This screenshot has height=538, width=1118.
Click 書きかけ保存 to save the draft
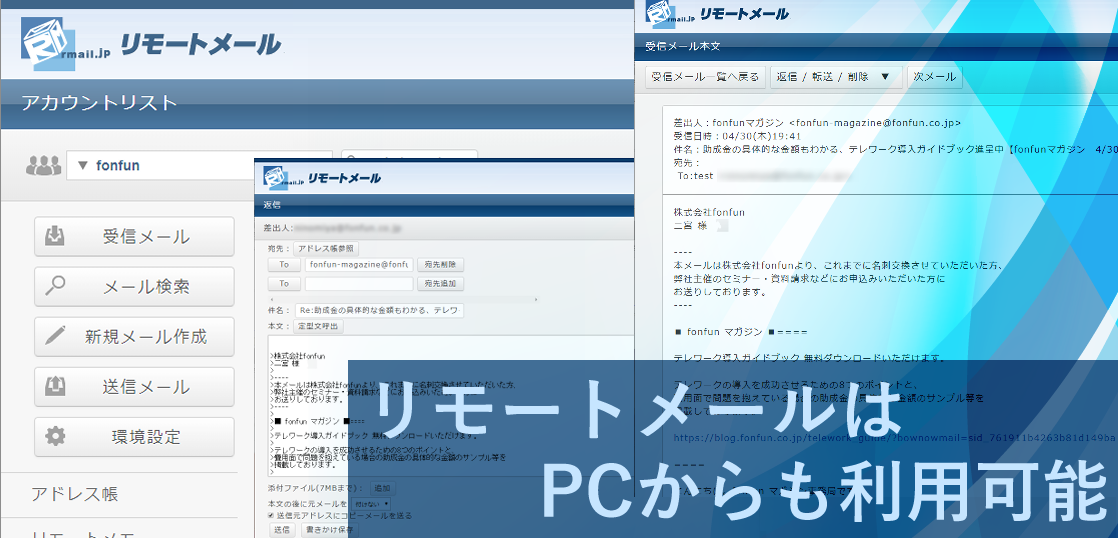pyautogui.click(x=329, y=530)
